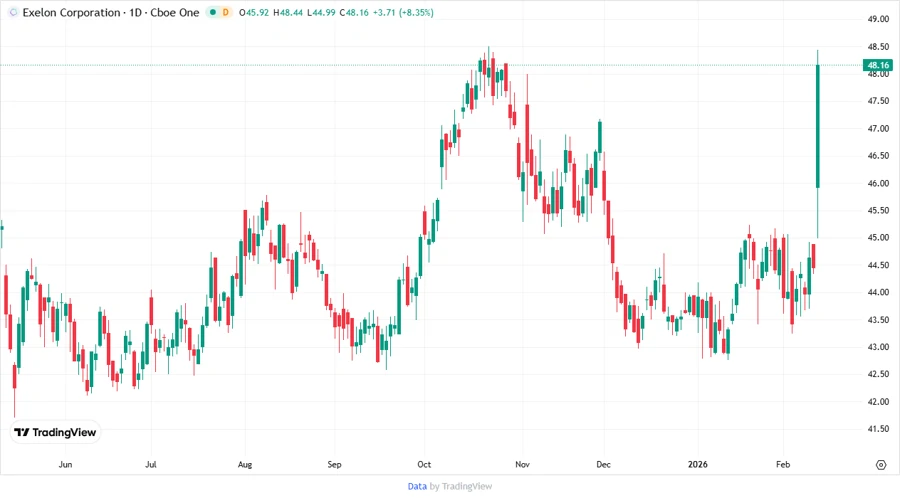Click the Feb time axis label
Screen dimensions: 900x498
(783, 464)
